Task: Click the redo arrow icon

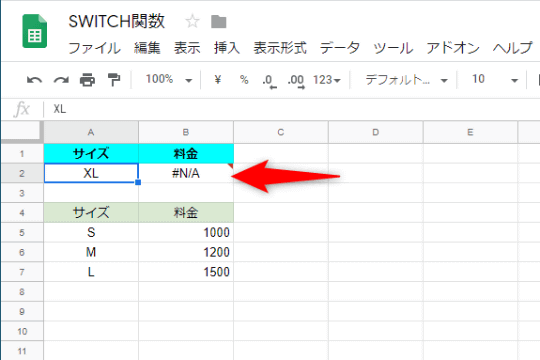Action: 61,80
